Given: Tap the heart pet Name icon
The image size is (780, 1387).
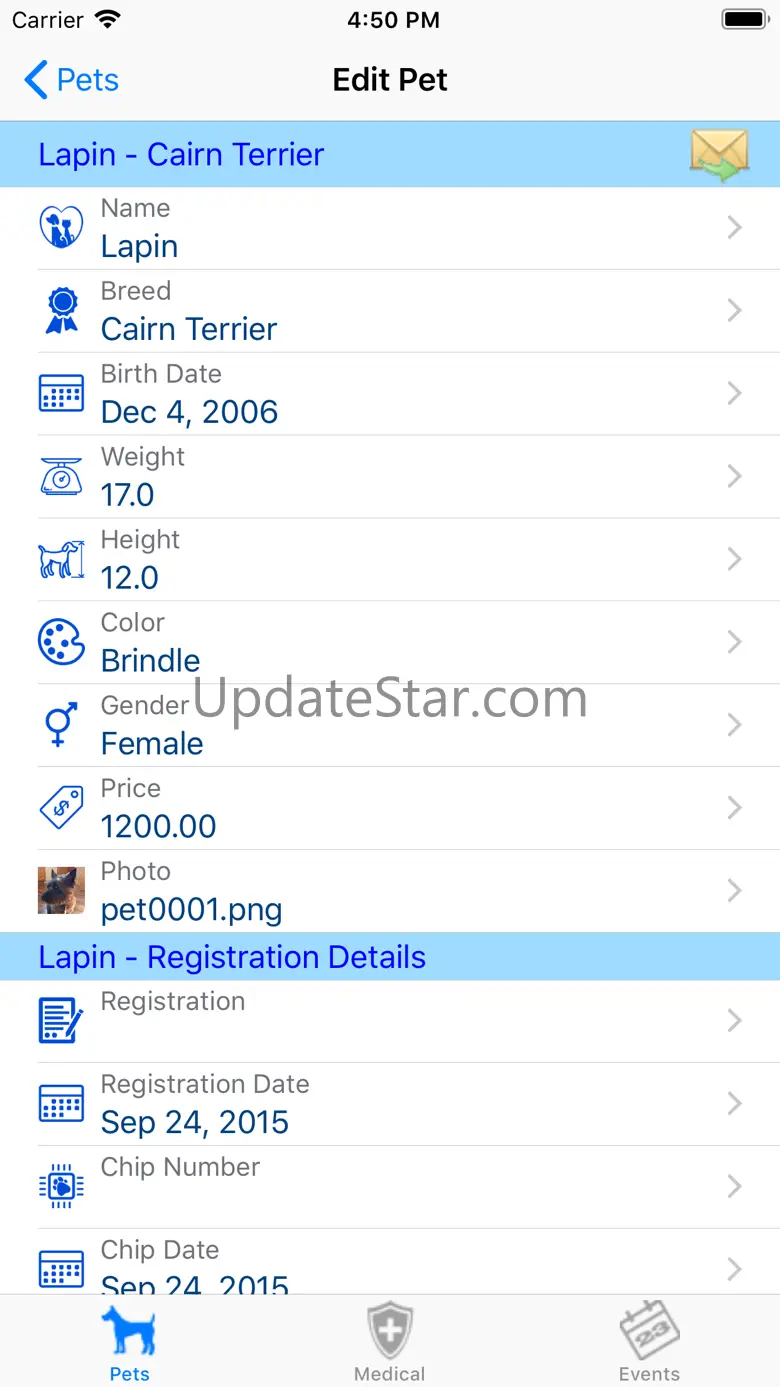Looking at the screenshot, I should point(61,228).
